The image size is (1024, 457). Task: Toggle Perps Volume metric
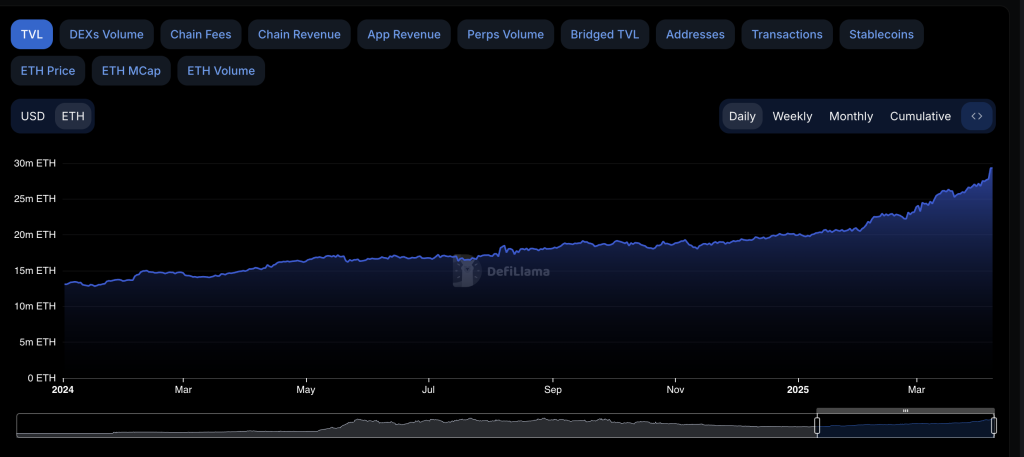tap(505, 34)
